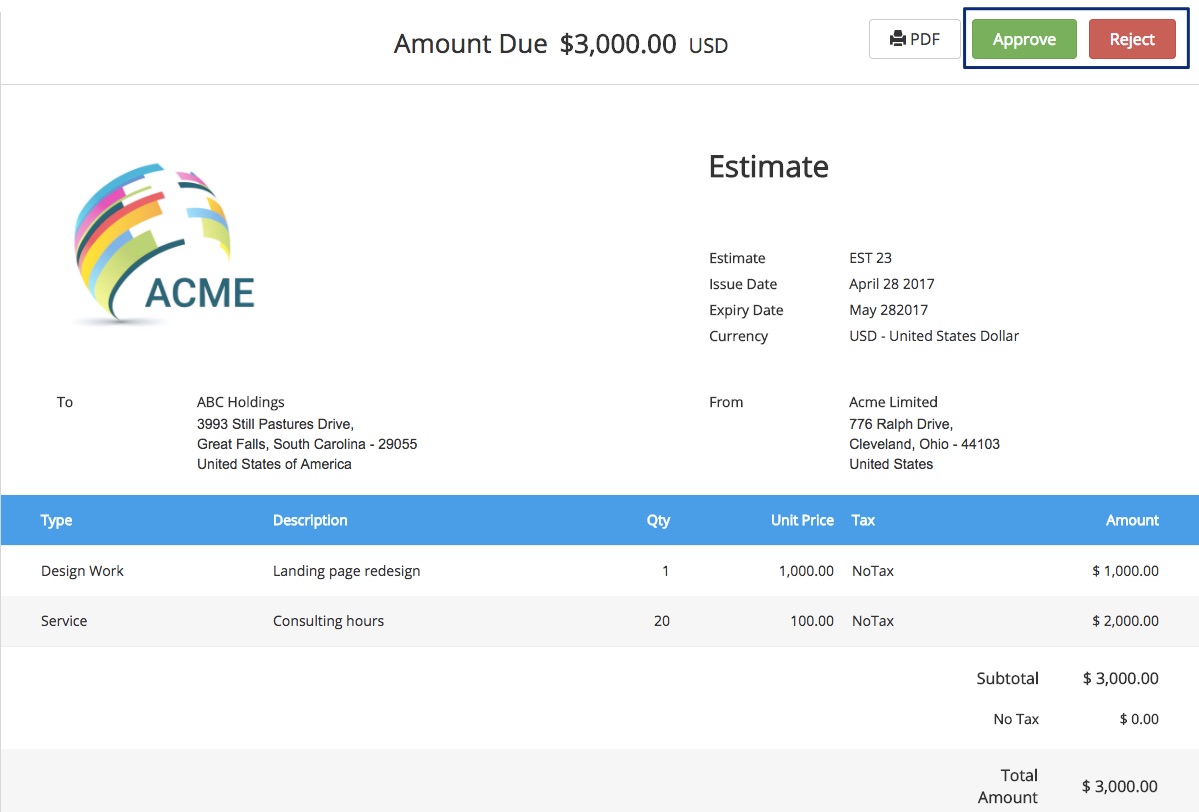Viewport: 1199px width, 812px height.
Task: Click the $ 2,000.00 amount cell
Action: (1125, 621)
